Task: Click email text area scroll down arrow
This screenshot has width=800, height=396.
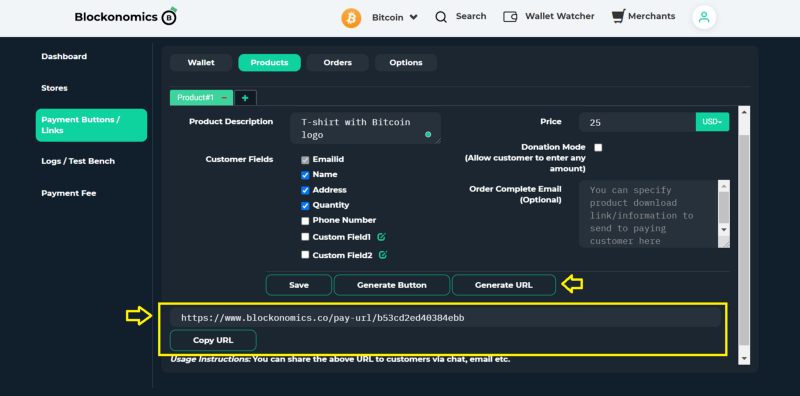Action: pos(724,230)
